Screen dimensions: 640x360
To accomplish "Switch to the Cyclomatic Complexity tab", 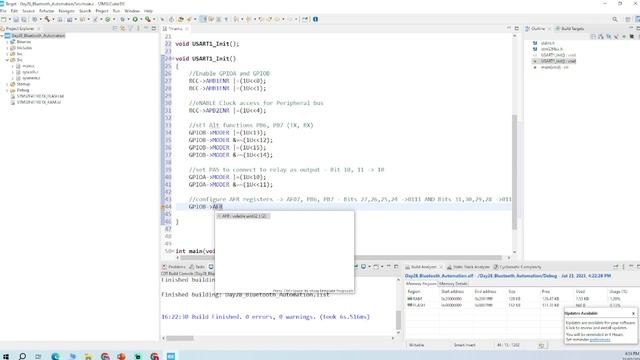I will [518, 267].
